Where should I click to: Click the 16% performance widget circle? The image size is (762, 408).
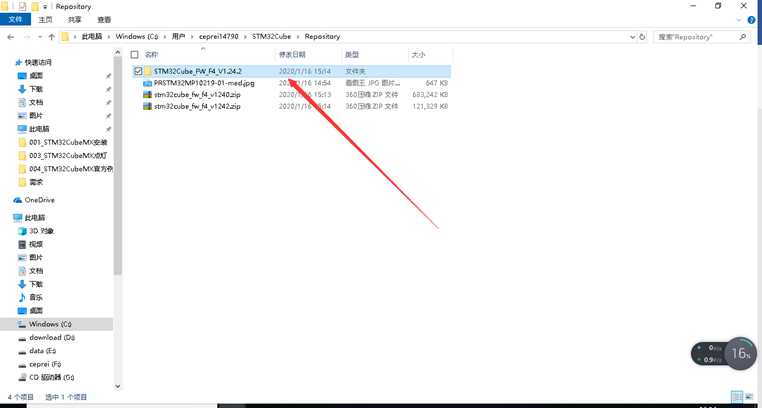click(740, 354)
